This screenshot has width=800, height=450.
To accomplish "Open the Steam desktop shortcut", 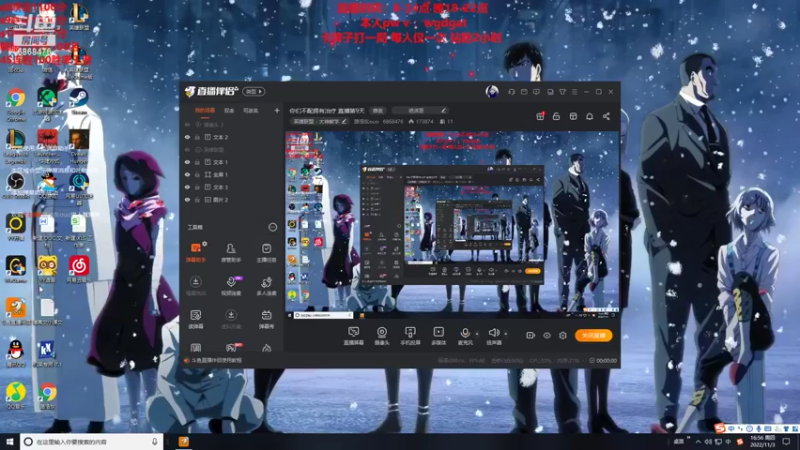I will (79, 101).
